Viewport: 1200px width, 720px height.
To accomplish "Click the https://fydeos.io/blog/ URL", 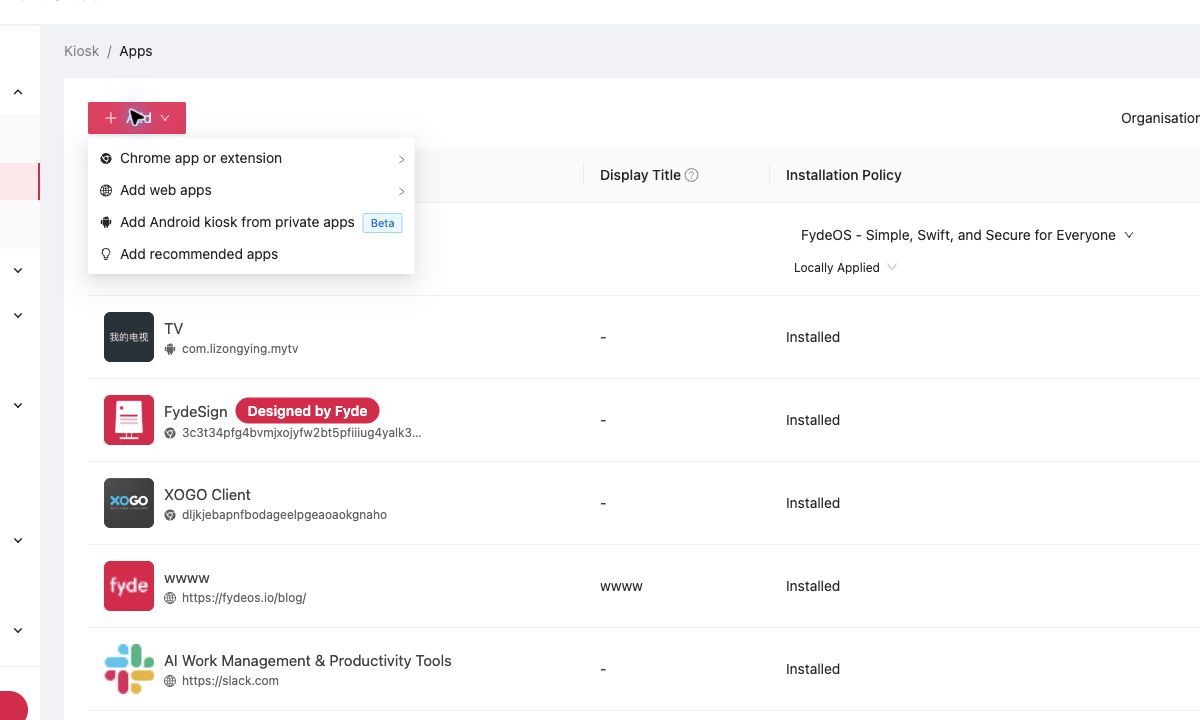I will [244, 598].
